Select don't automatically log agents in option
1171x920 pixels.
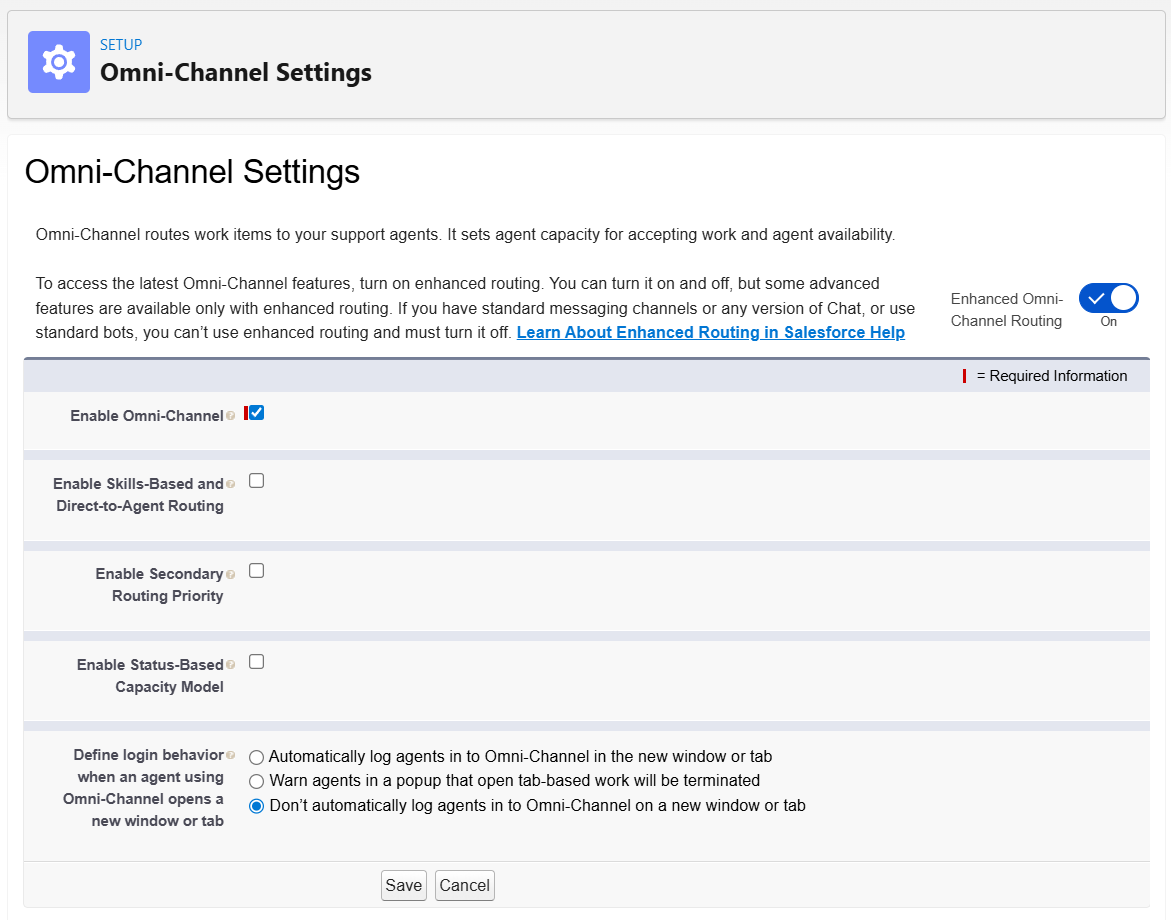click(255, 806)
